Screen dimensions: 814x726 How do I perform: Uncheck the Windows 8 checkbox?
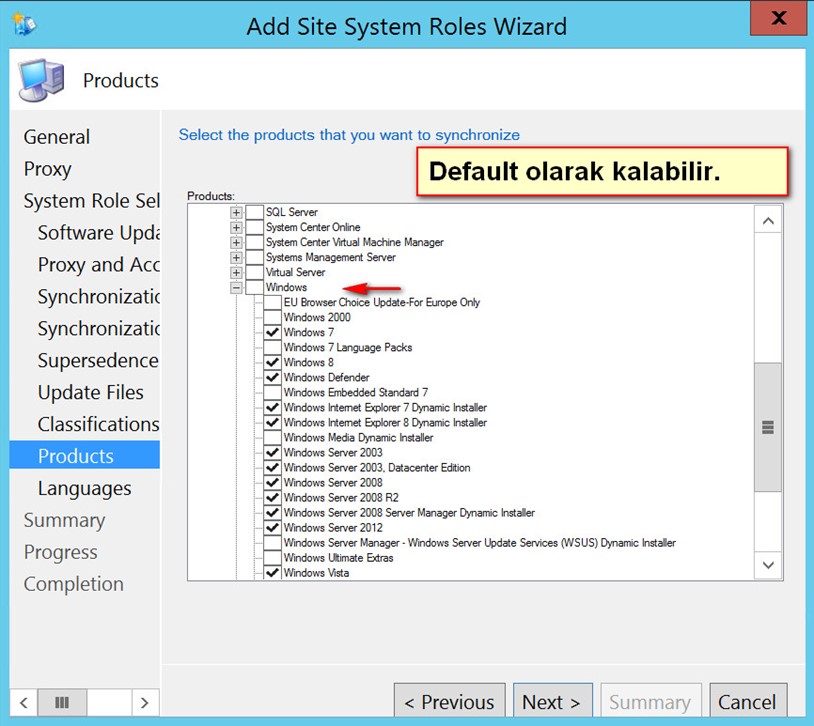click(273, 363)
